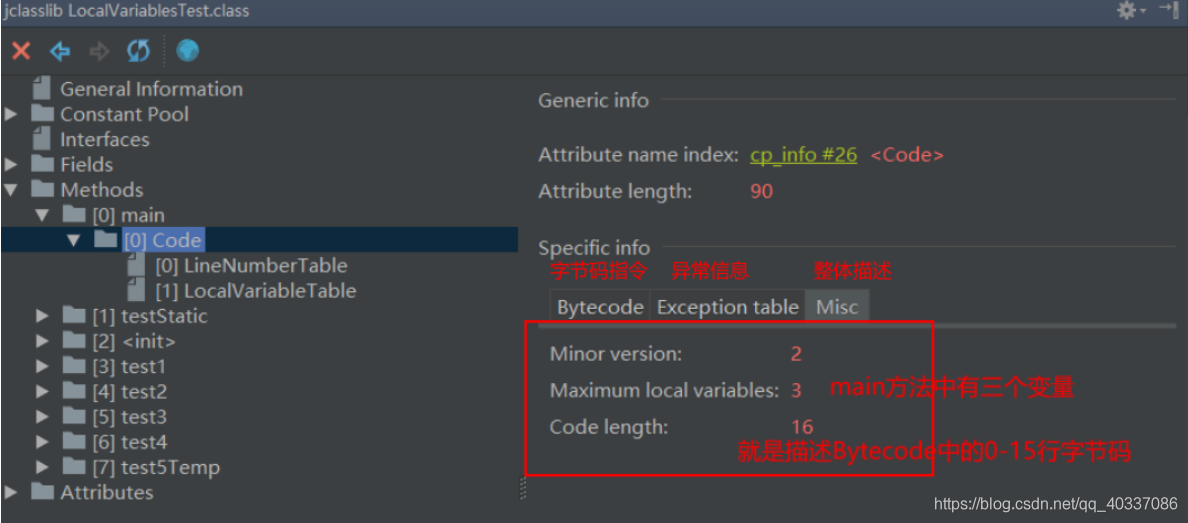1188x523 pixels.
Task: Click the Code length value 16
Action: (x=802, y=427)
